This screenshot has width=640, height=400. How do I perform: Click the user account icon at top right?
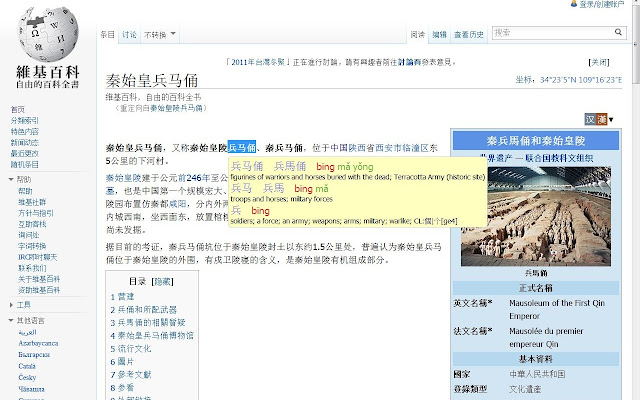point(574,4)
